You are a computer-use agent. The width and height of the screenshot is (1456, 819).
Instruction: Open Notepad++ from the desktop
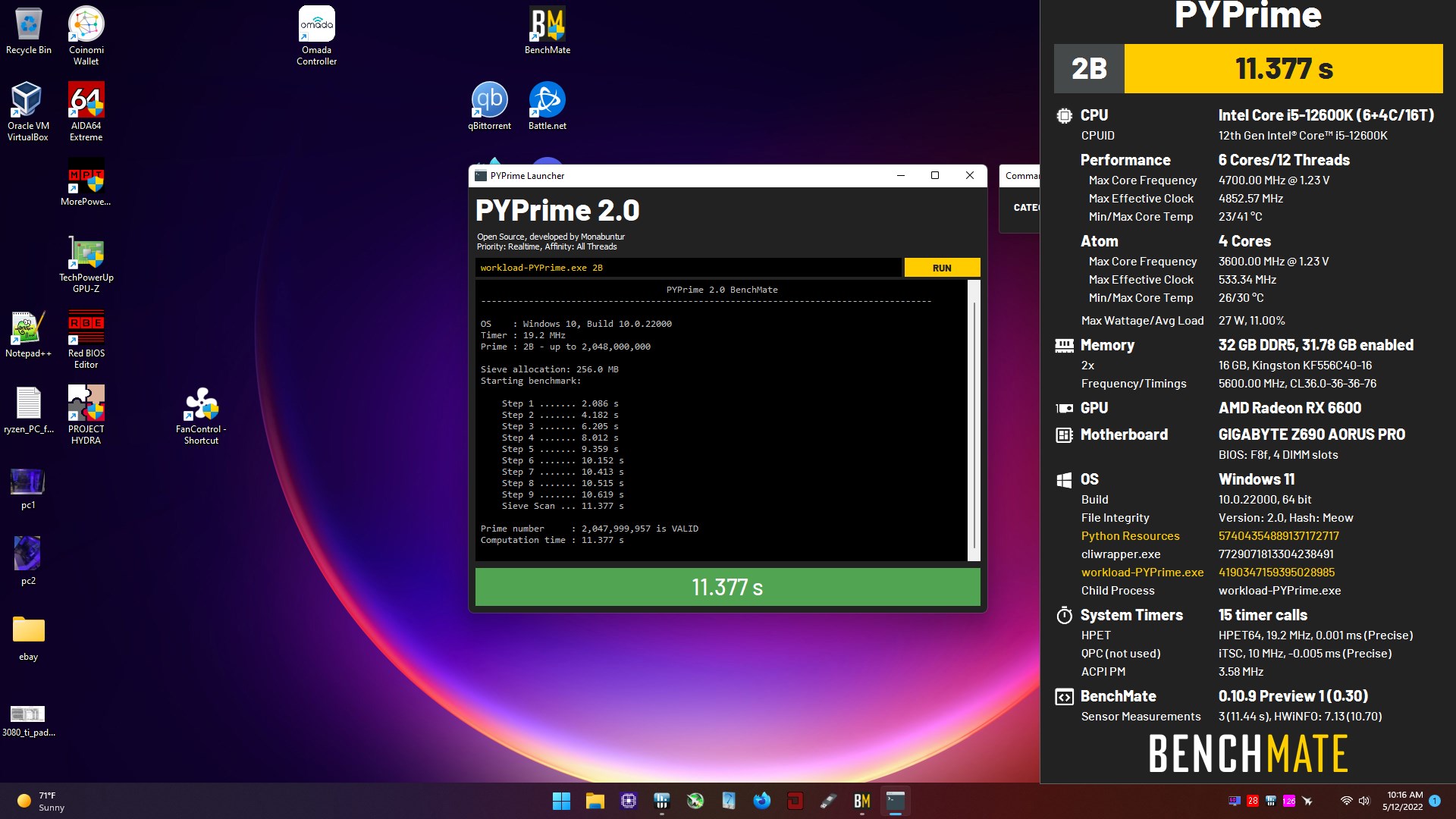click(28, 334)
